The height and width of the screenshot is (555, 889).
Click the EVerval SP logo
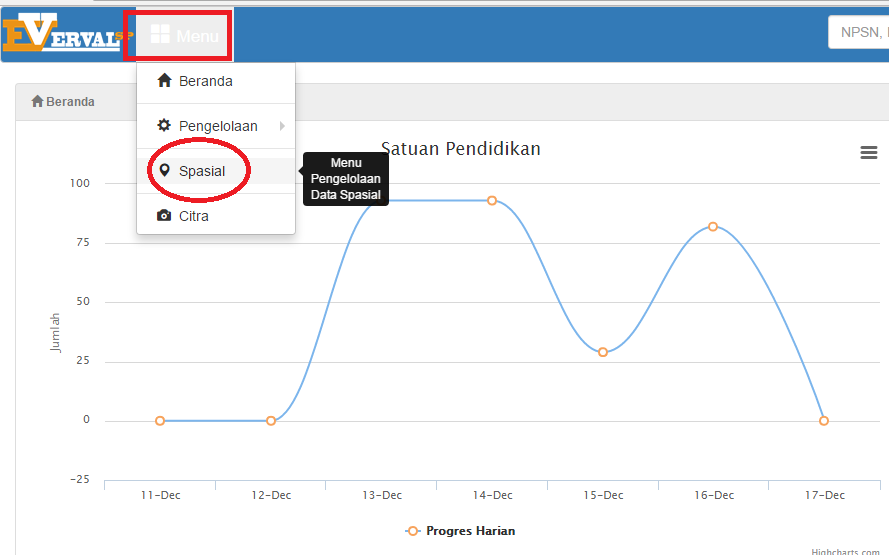pos(67,32)
